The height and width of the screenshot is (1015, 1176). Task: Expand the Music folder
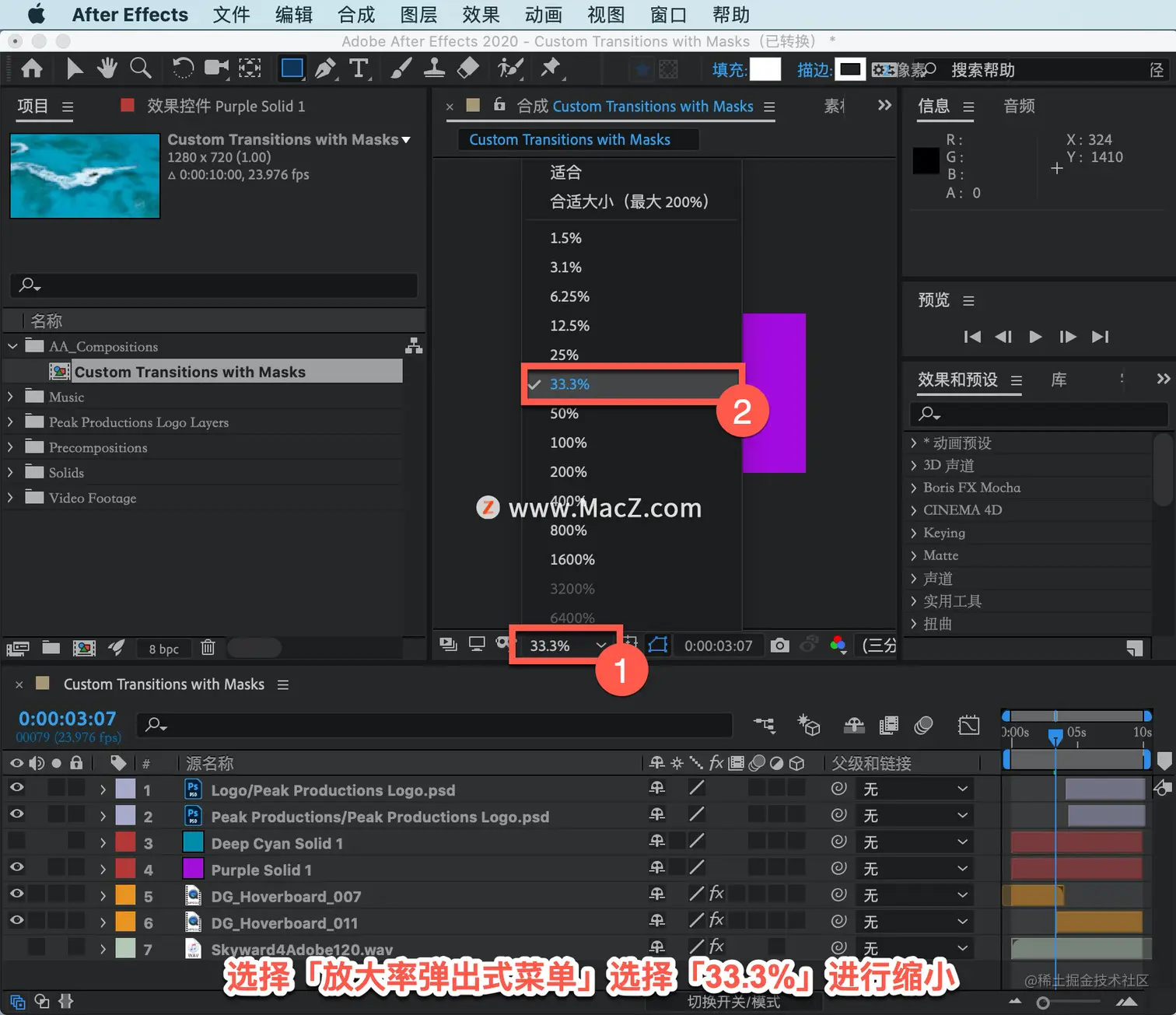(11, 397)
